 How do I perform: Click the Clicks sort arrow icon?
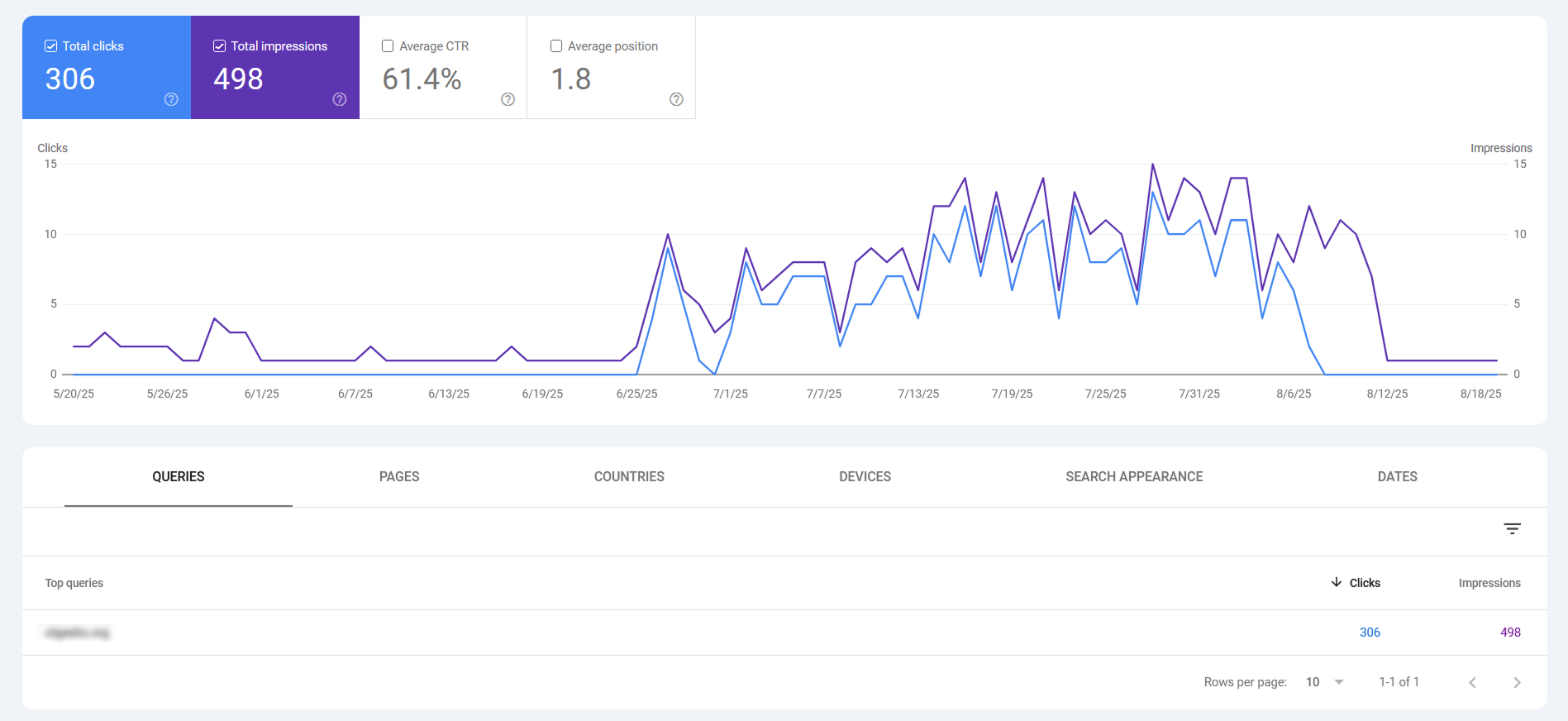[x=1336, y=583]
